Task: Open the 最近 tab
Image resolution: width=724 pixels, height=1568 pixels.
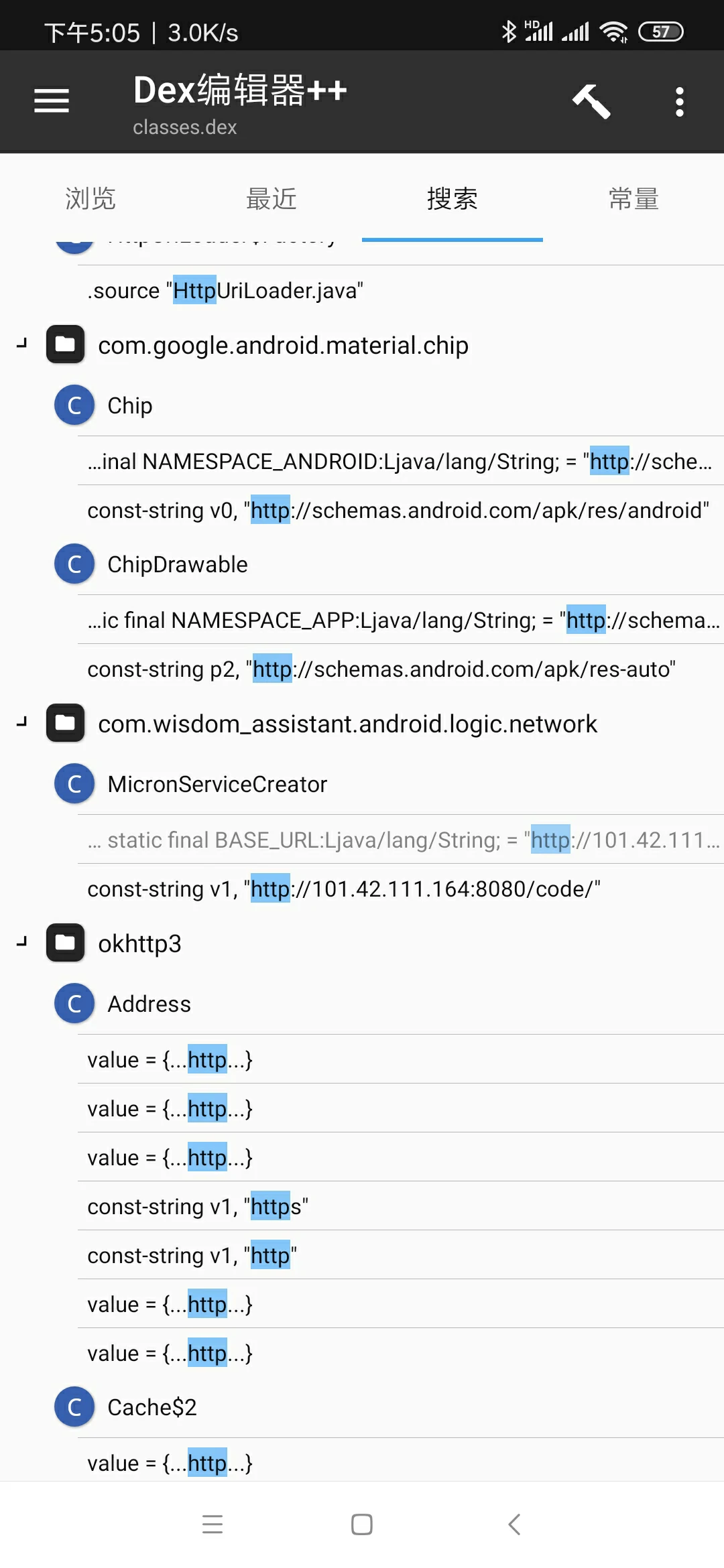Action: [271, 199]
